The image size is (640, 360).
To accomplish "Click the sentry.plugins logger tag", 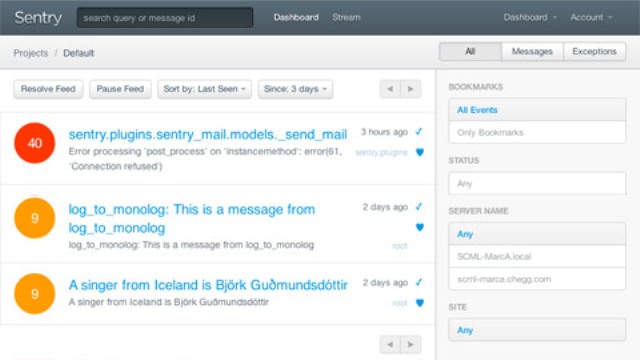I will coord(381,153).
